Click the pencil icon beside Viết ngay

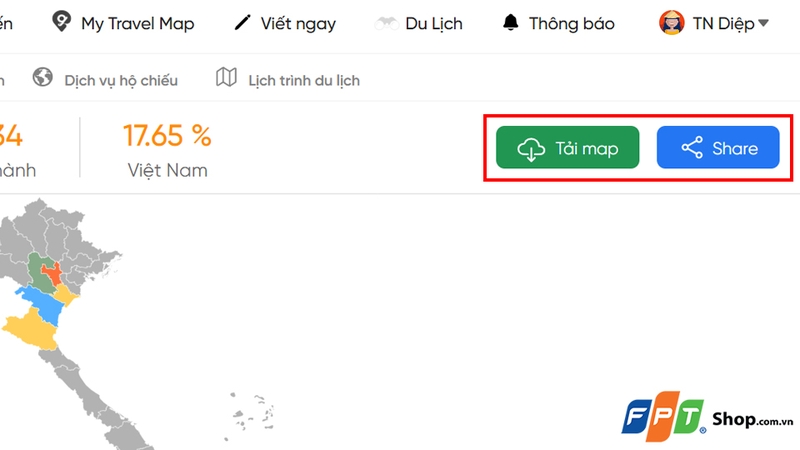(242, 23)
